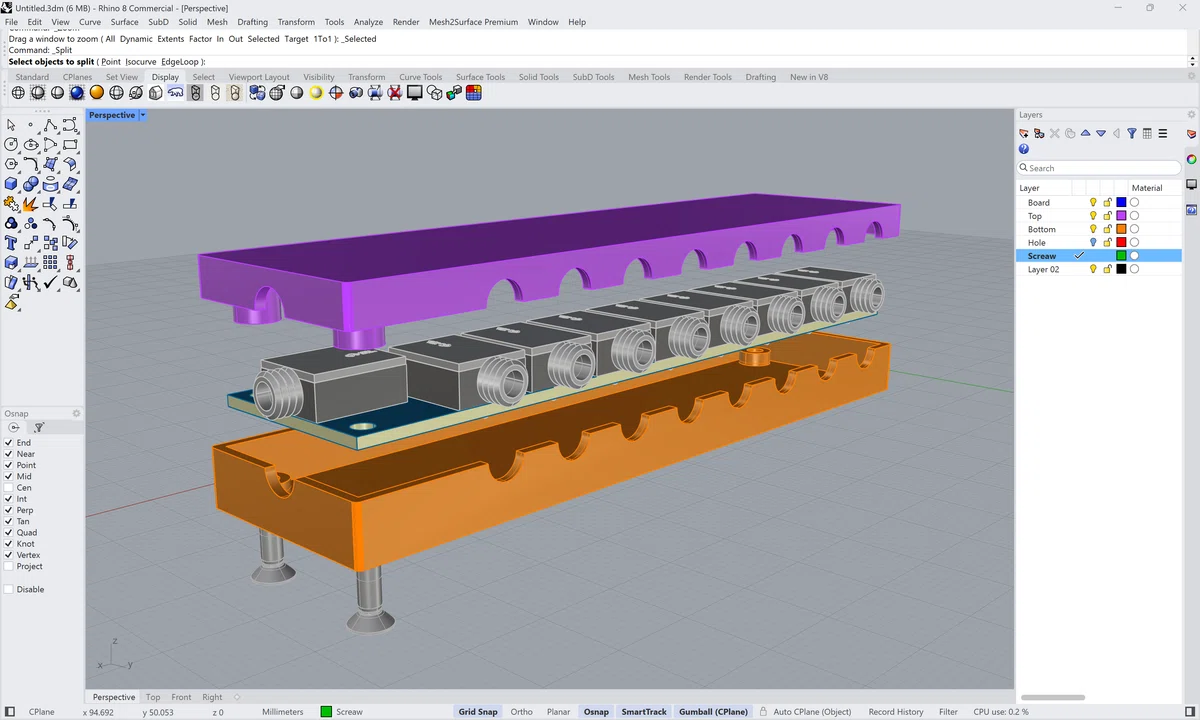
Task: Click the EdgeLoop command-line option
Action: [180, 62]
